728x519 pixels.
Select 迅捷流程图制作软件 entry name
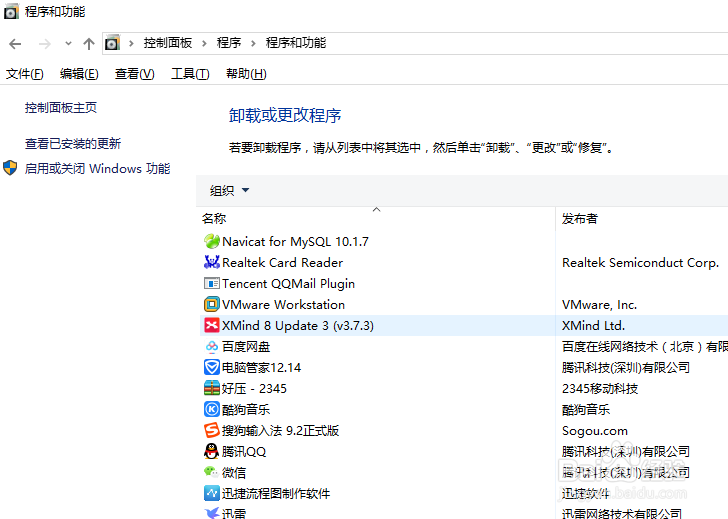pyautogui.click(x=276, y=493)
